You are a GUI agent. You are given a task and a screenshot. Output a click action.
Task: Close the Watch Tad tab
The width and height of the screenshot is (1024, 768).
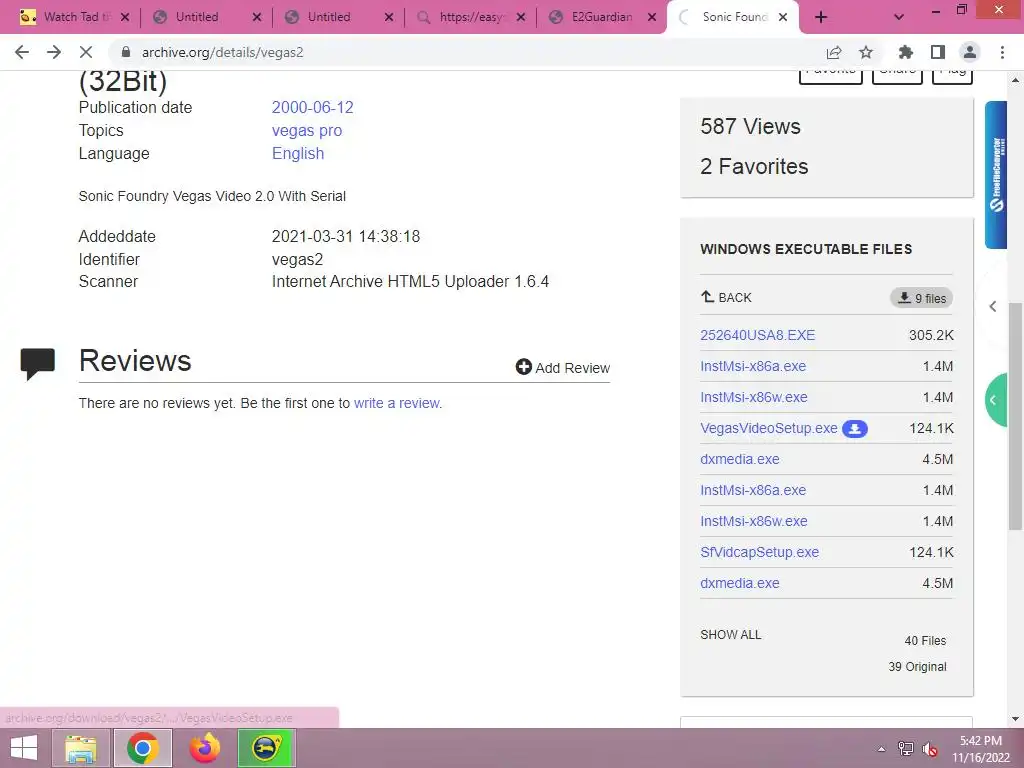click(x=125, y=18)
